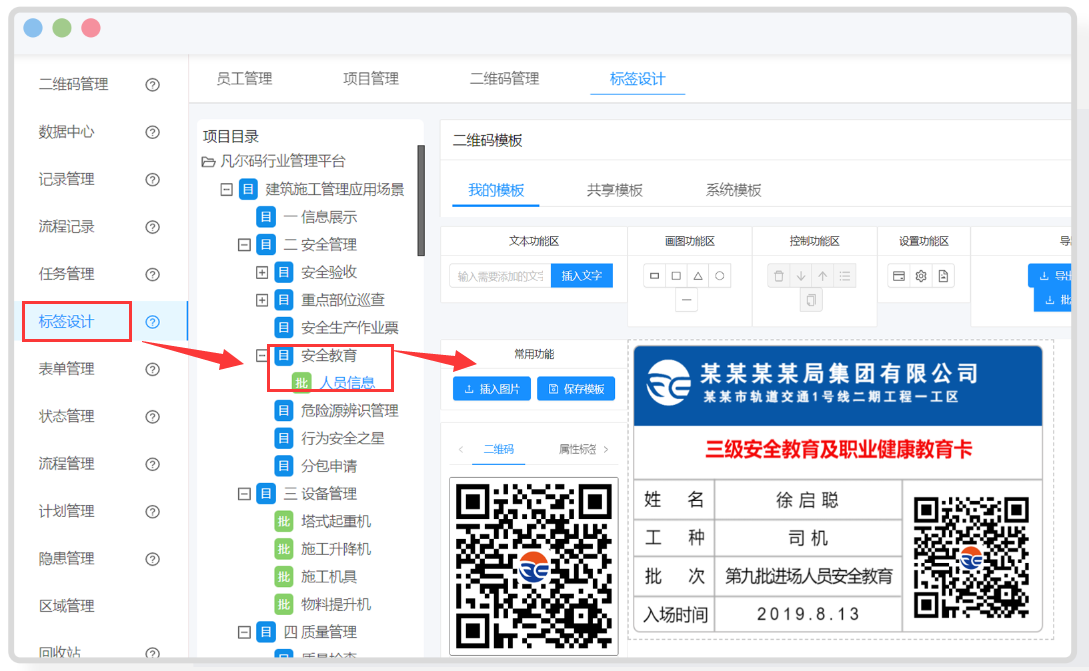Screen dimensions: 1089x671
Task: Click the duplicate/copy icon below the arrows
Action: [x=812, y=298]
